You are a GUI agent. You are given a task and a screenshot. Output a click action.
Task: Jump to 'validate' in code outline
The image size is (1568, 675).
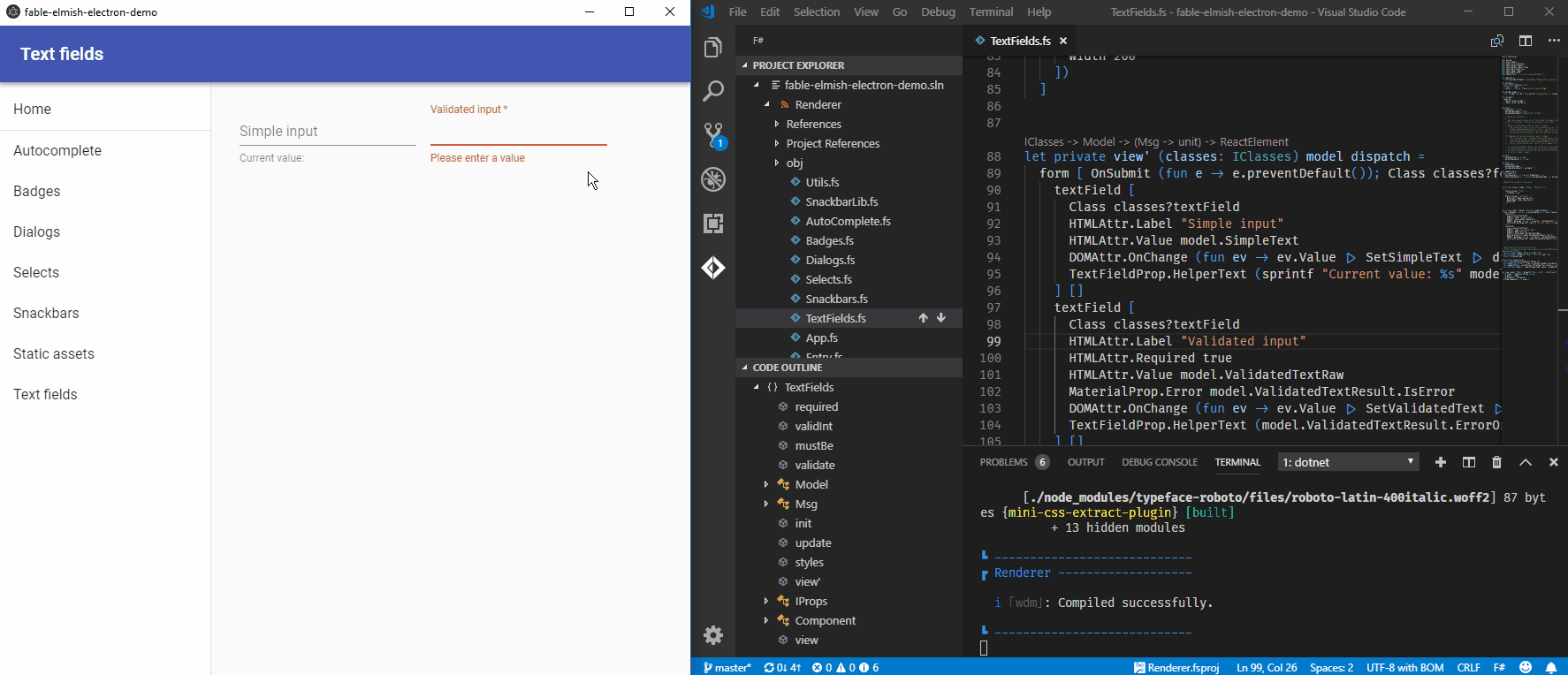click(814, 465)
